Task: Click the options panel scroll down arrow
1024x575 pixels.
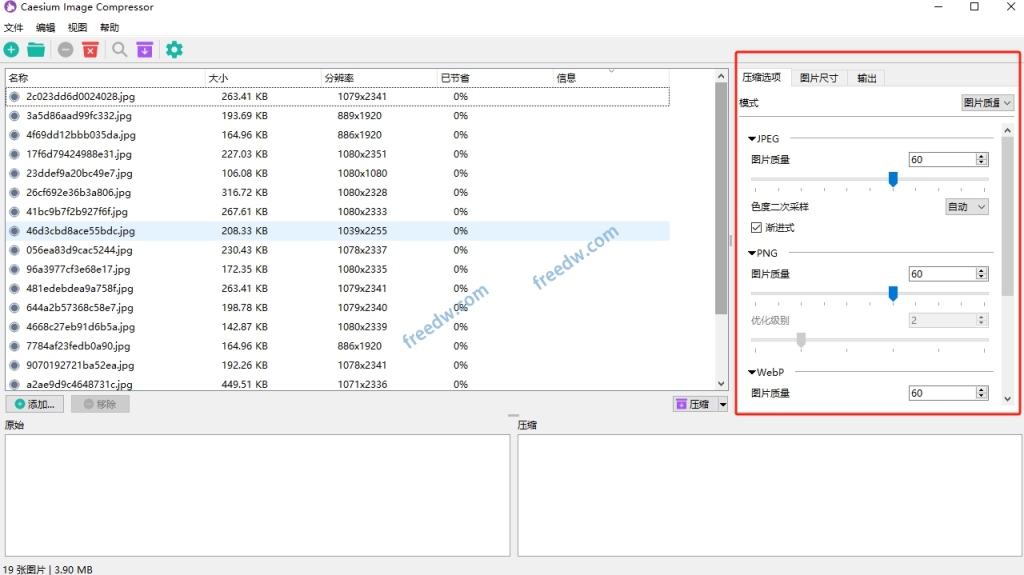Action: [x=1007, y=399]
